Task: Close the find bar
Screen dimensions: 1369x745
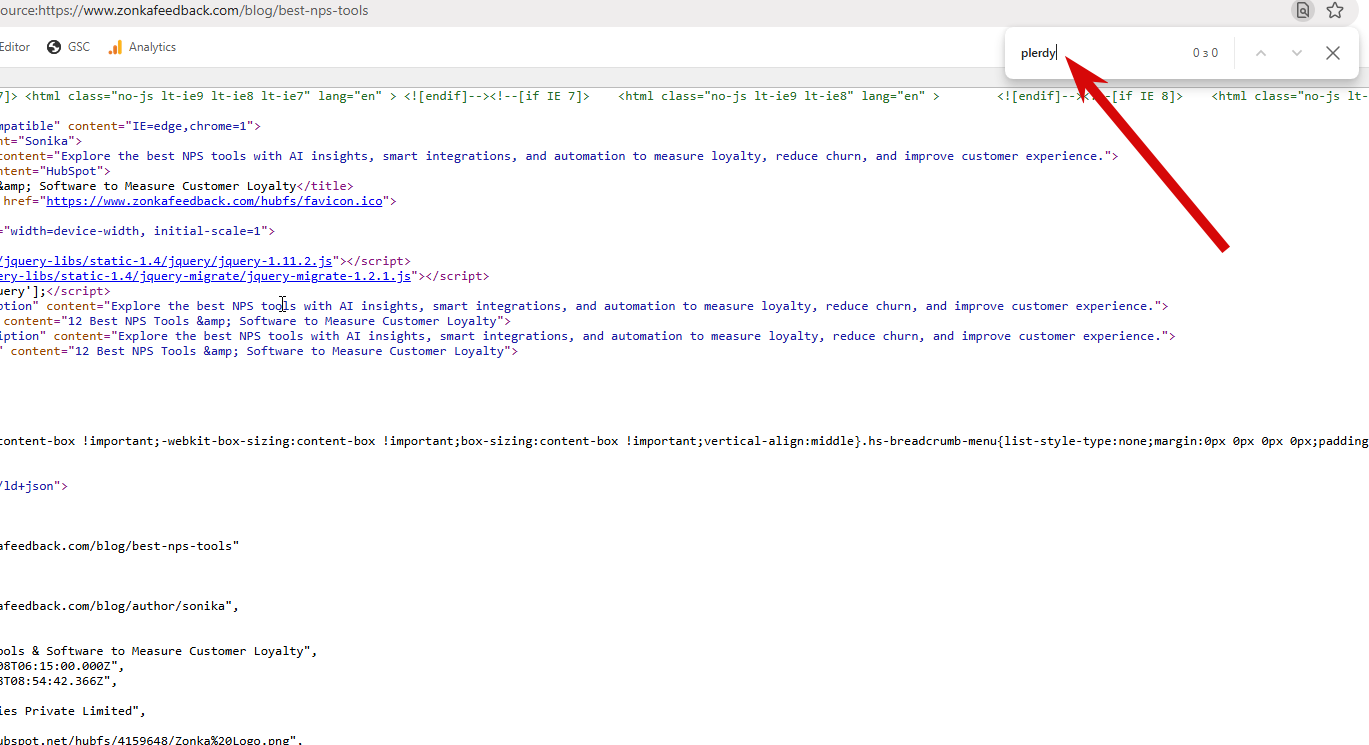Action: (x=1333, y=53)
